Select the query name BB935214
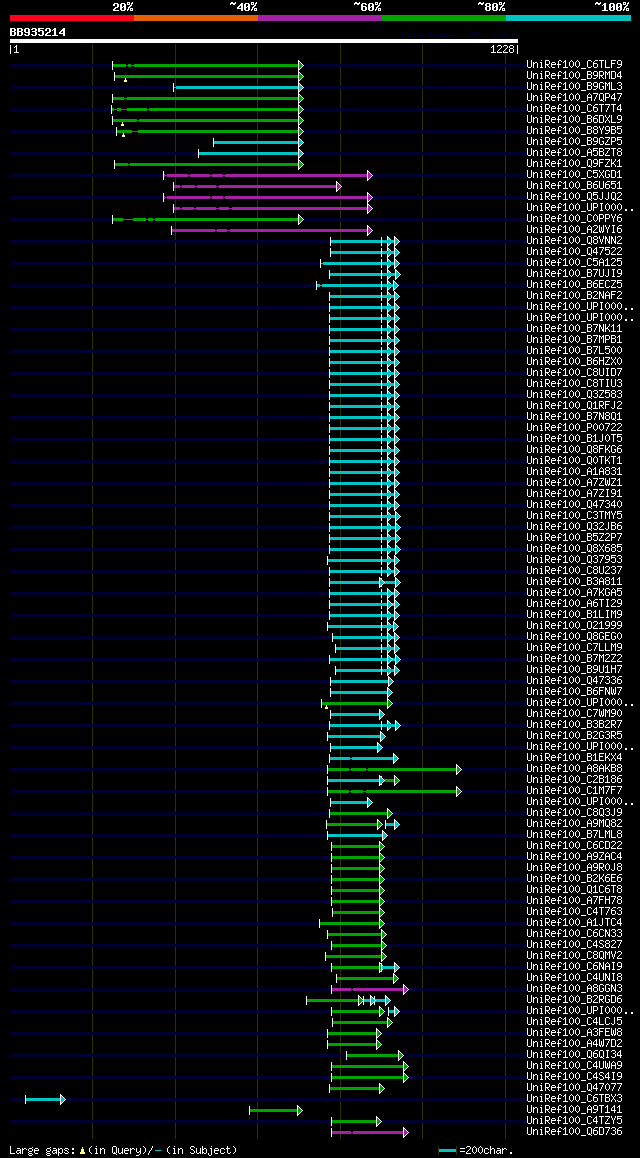 tap(38, 32)
